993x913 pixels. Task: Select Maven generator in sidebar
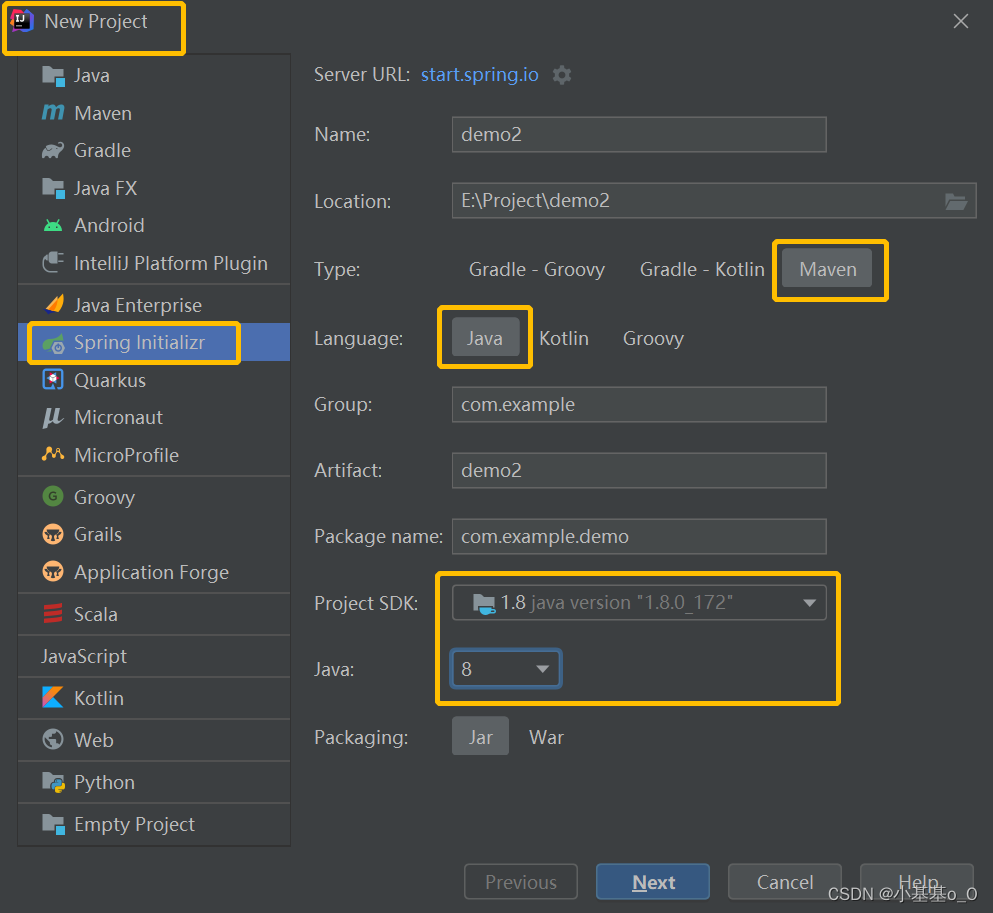(154, 113)
